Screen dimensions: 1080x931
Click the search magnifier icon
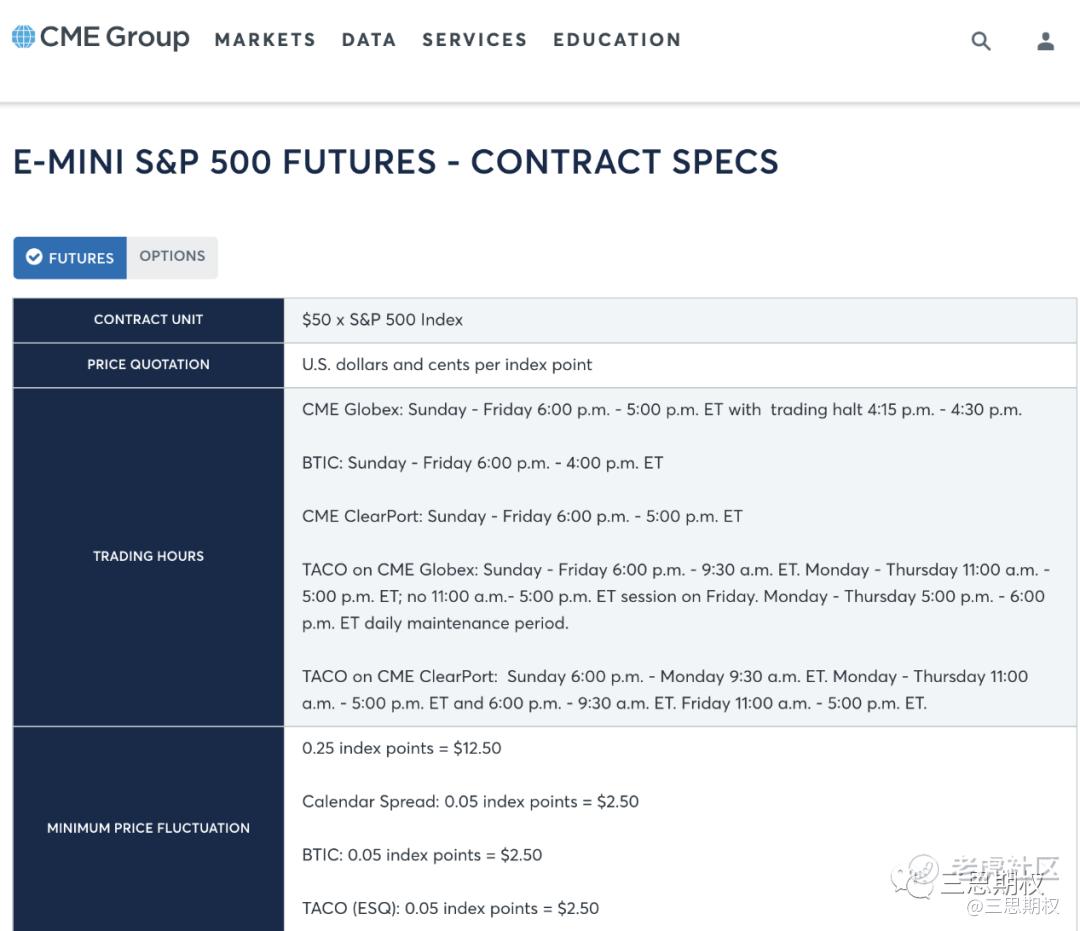coord(981,41)
